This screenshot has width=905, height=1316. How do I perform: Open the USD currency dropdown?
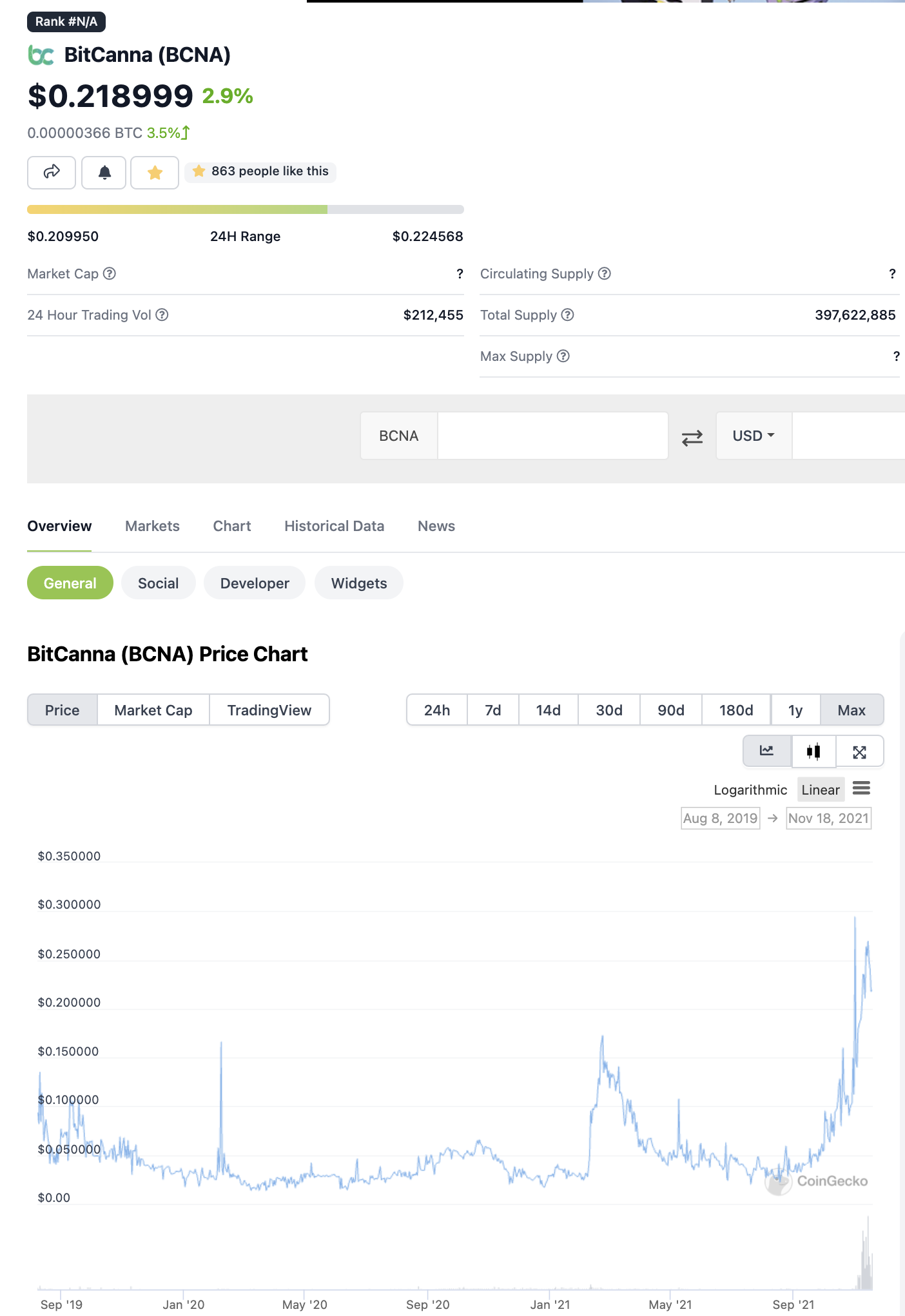(x=754, y=436)
